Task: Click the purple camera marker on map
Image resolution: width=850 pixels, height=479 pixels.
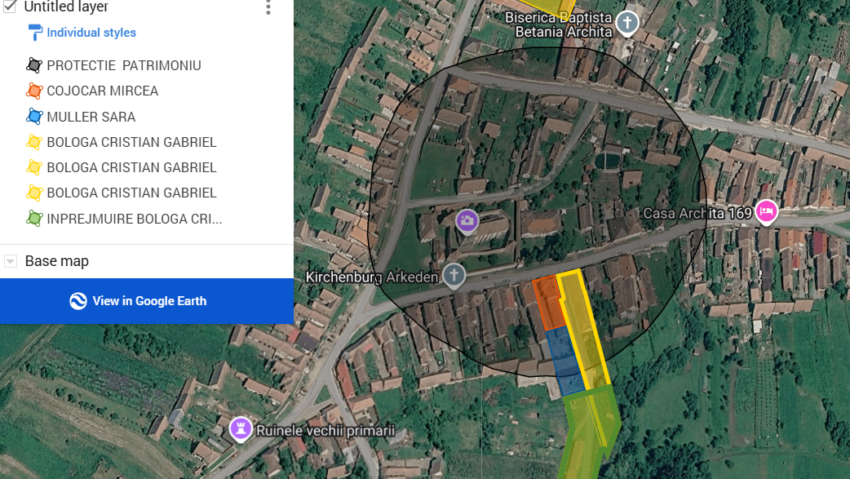Action: pyautogui.click(x=467, y=222)
